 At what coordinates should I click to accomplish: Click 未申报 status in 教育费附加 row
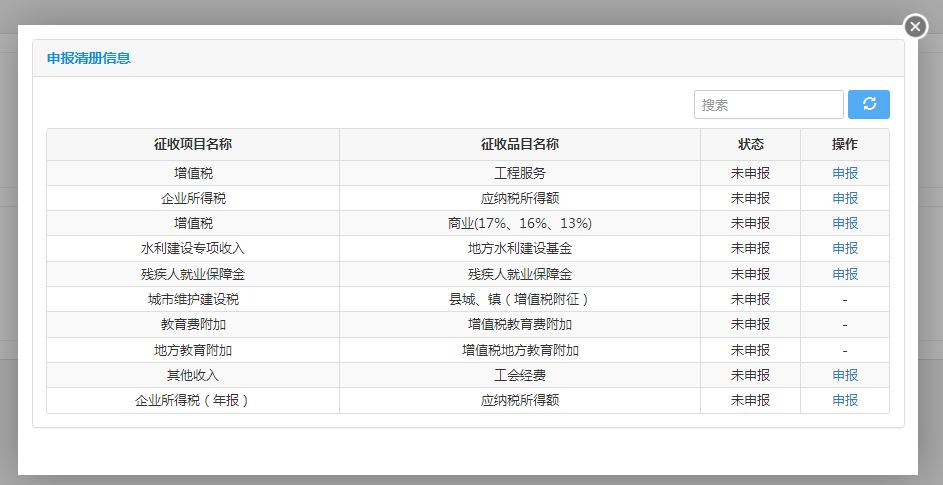pos(751,324)
